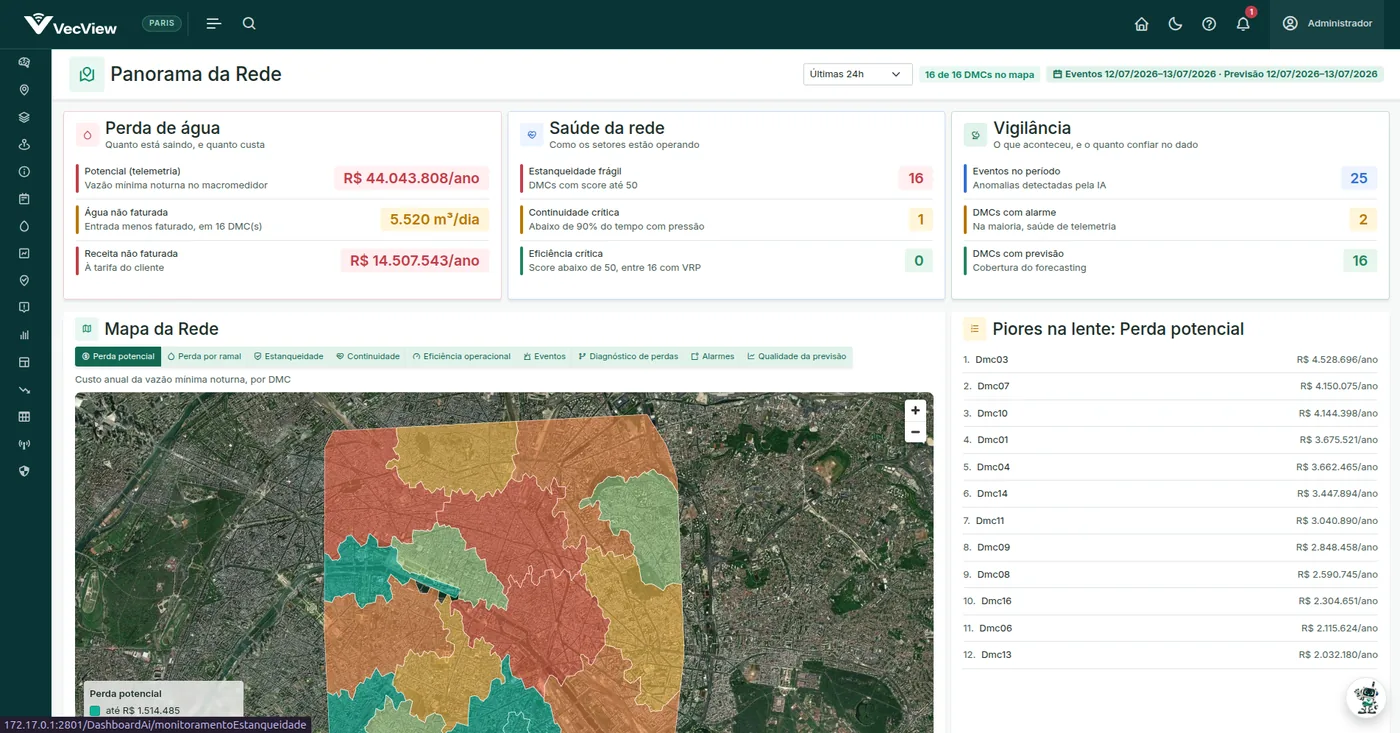The height and width of the screenshot is (733, 1400).
Task: Open the layers stack sidebar icon
Action: coord(24,117)
